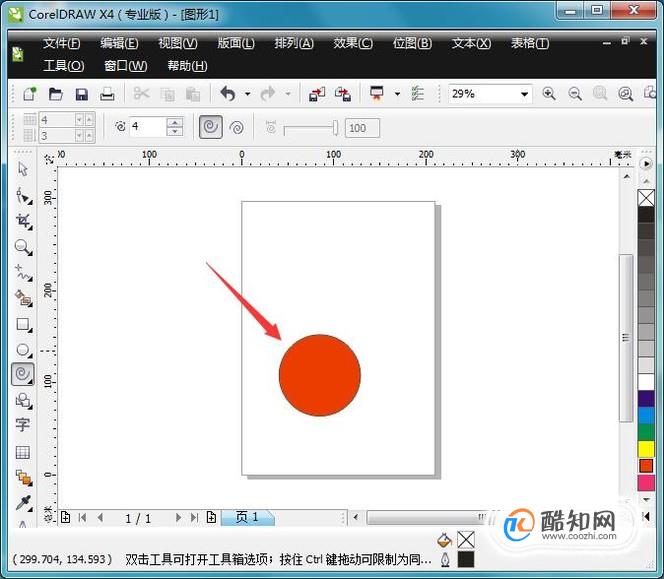Image resolution: width=664 pixels, height=579 pixels.
Task: Open the 工具(O) menu
Action: click(64, 66)
